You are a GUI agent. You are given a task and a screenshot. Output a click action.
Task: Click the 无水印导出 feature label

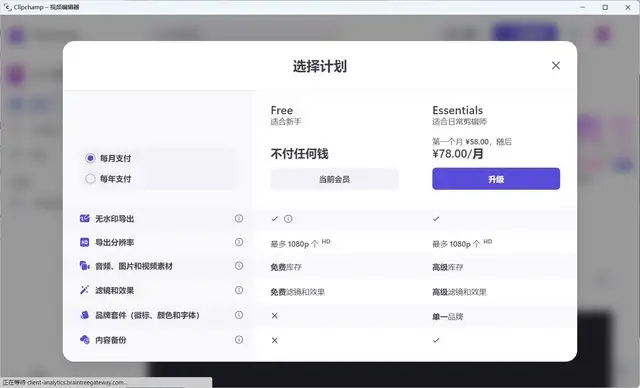click(115, 219)
